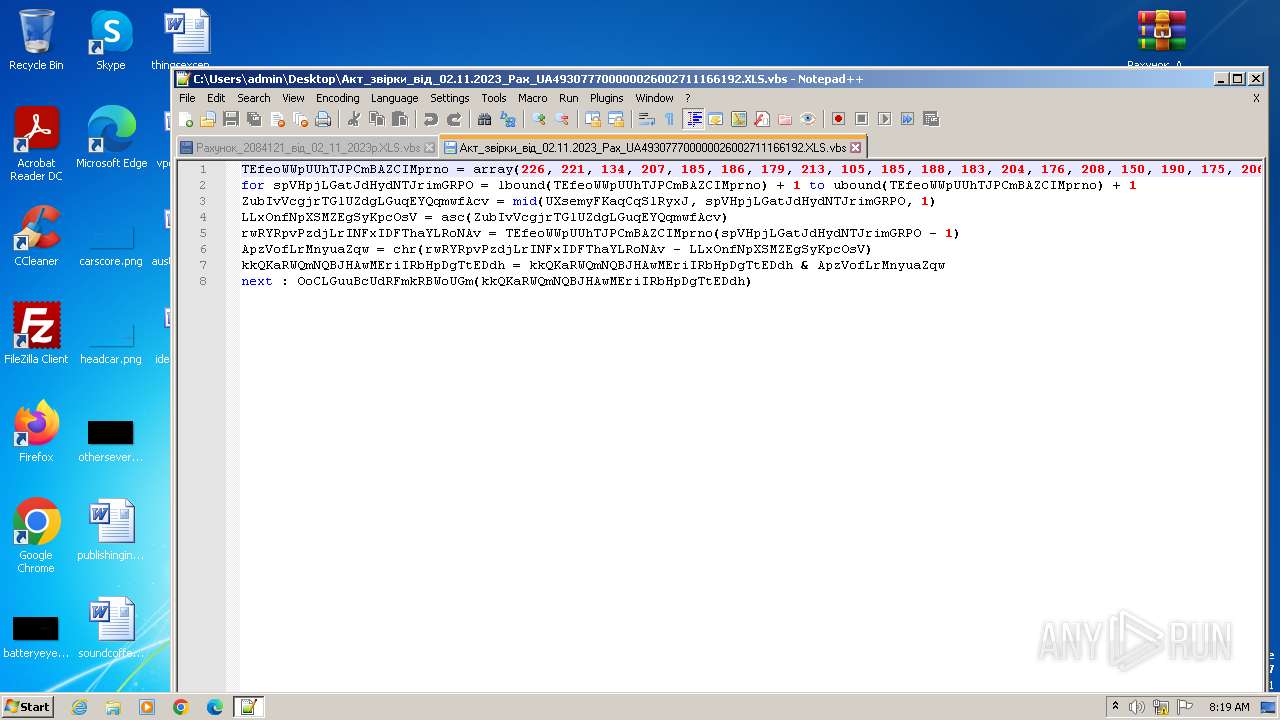Toggle the Function List panel icon

tap(762, 119)
